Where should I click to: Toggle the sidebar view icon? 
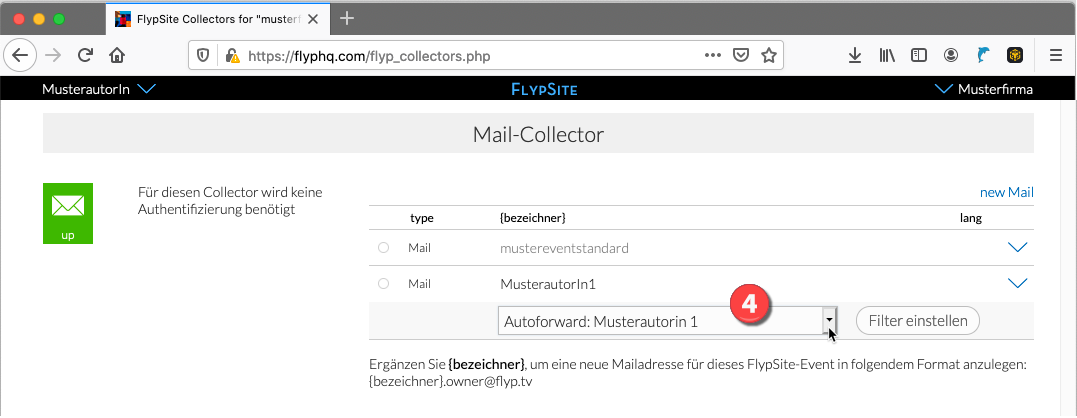pyautogui.click(x=918, y=56)
